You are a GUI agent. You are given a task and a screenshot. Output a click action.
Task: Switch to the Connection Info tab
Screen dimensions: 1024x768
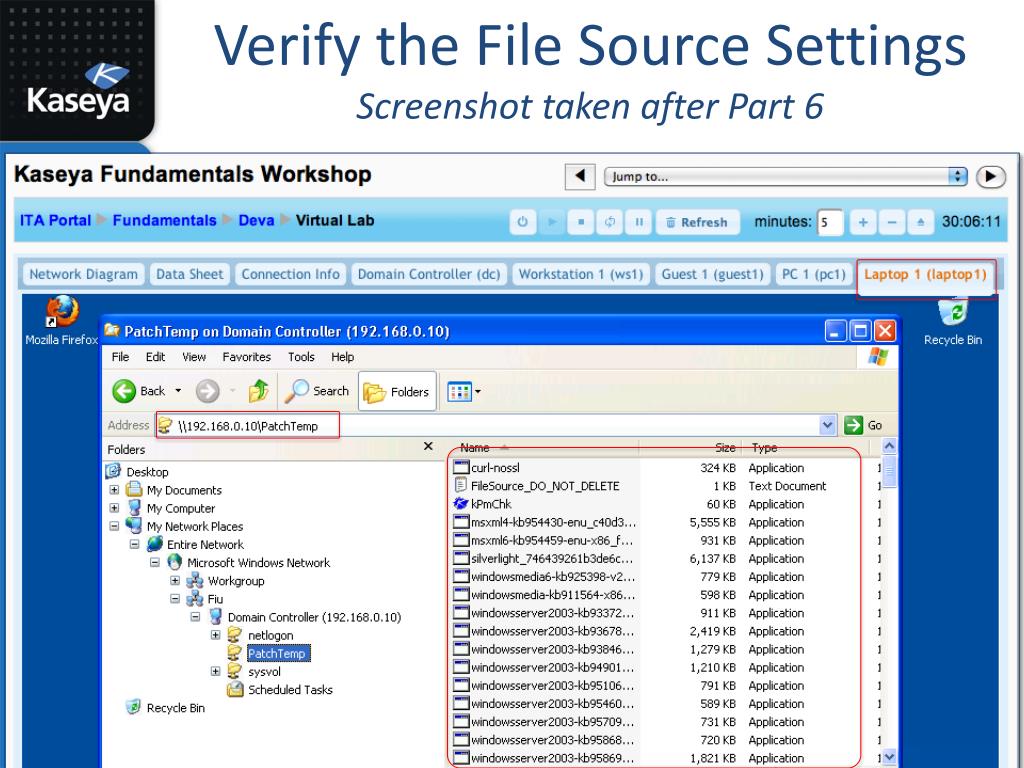coord(291,274)
